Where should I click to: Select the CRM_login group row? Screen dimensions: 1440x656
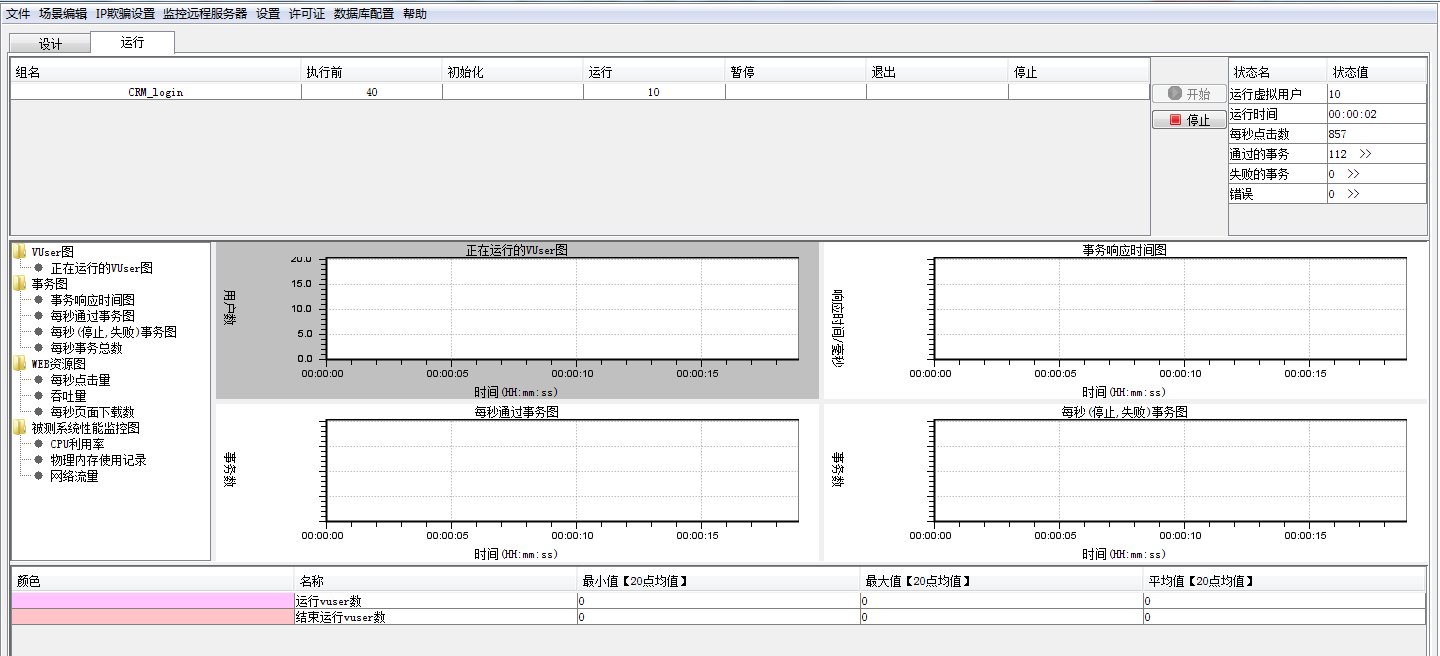point(156,92)
